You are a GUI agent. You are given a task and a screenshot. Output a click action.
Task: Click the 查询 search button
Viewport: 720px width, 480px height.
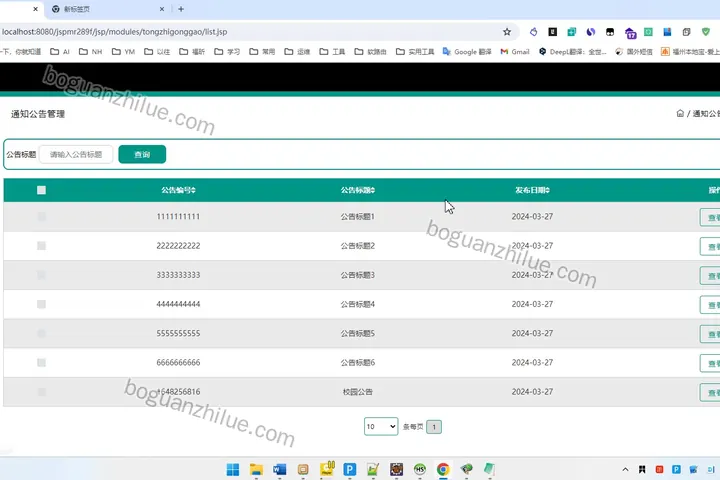142,154
